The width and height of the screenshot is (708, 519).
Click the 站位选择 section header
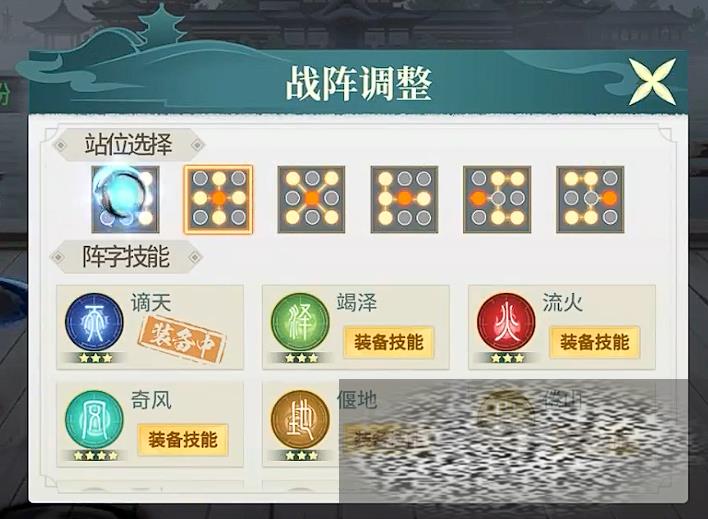pyautogui.click(x=128, y=145)
